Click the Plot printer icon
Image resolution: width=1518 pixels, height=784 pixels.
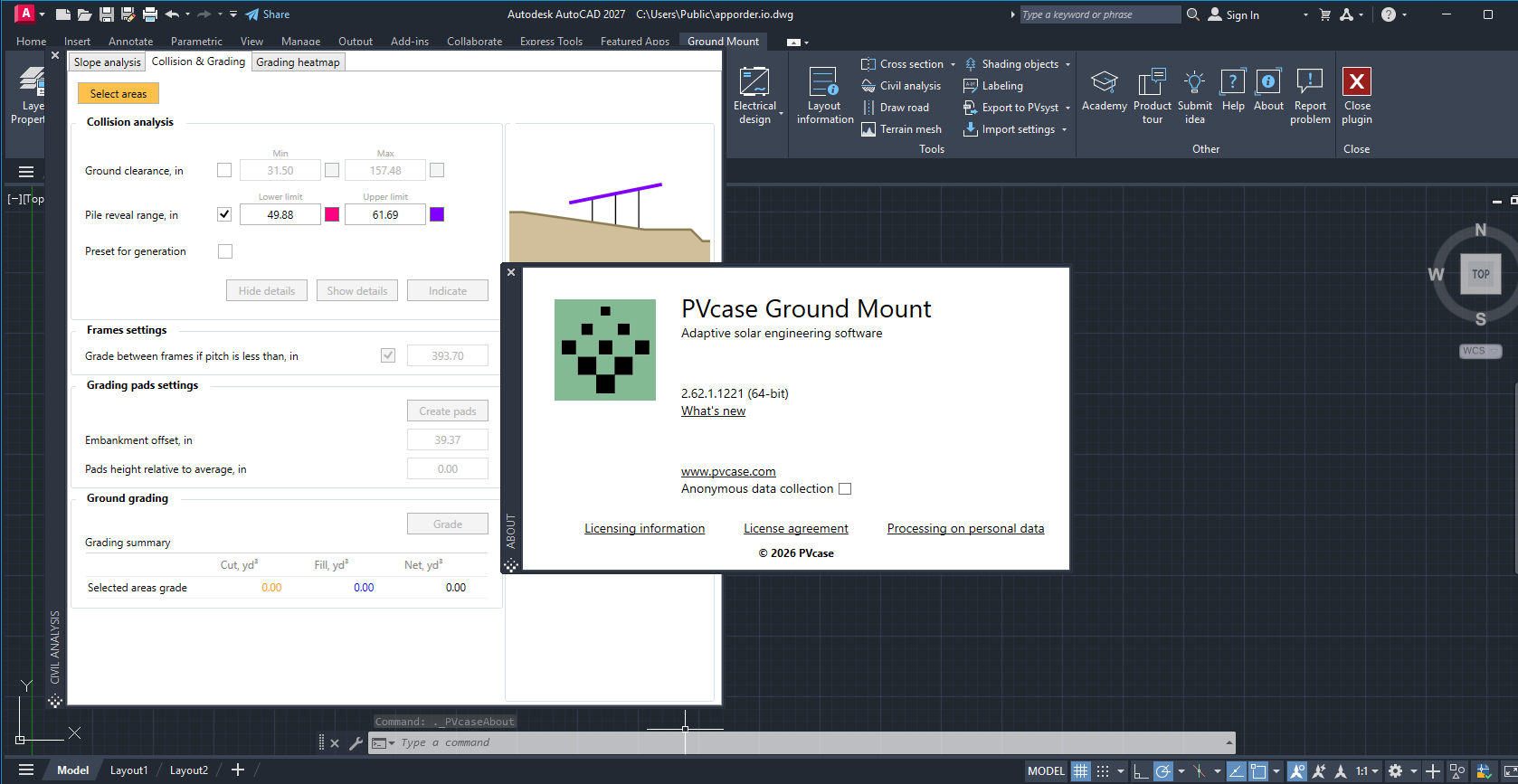(x=150, y=14)
